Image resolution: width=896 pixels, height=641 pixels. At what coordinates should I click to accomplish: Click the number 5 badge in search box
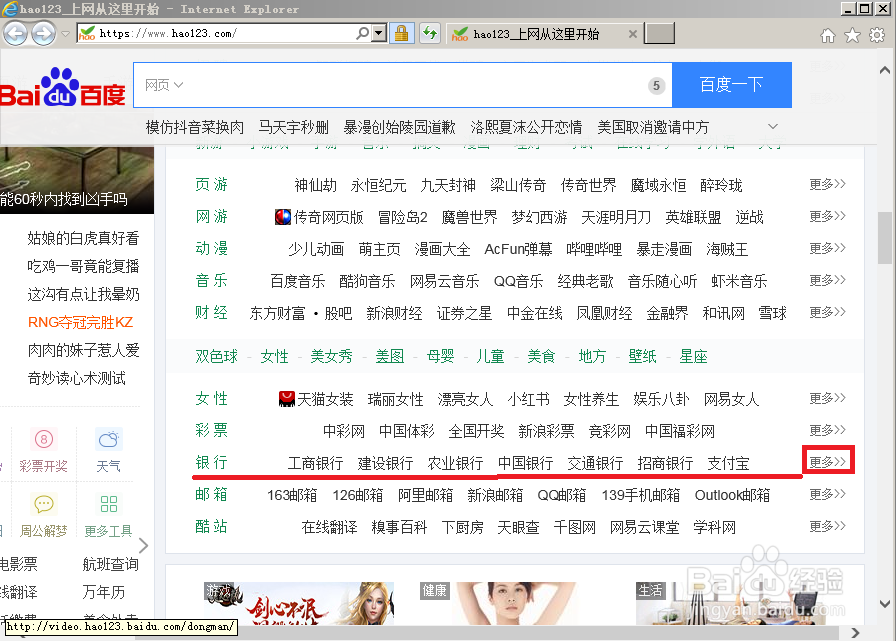(656, 86)
